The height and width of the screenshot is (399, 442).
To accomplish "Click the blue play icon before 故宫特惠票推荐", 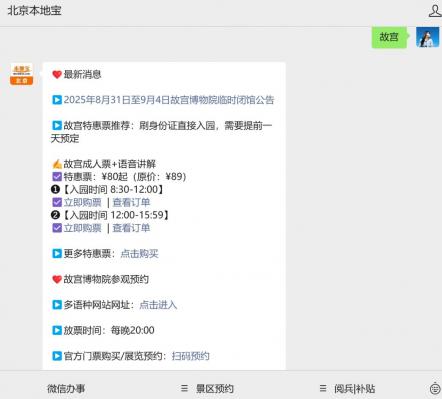I will point(57,125).
